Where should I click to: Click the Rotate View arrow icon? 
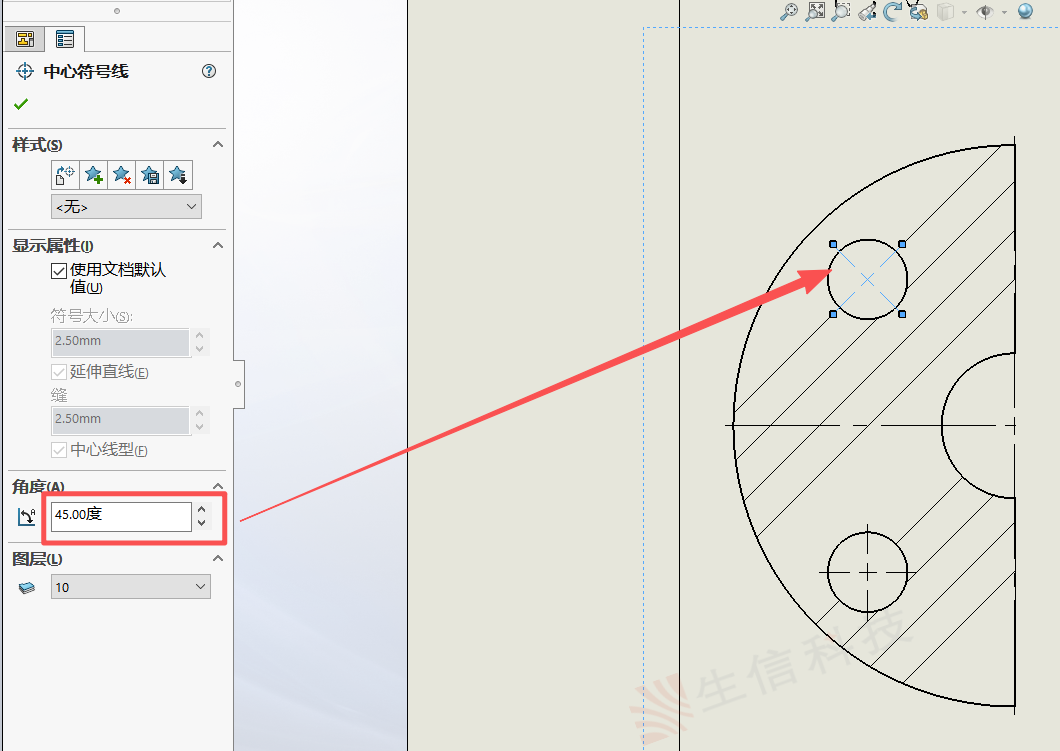(892, 11)
